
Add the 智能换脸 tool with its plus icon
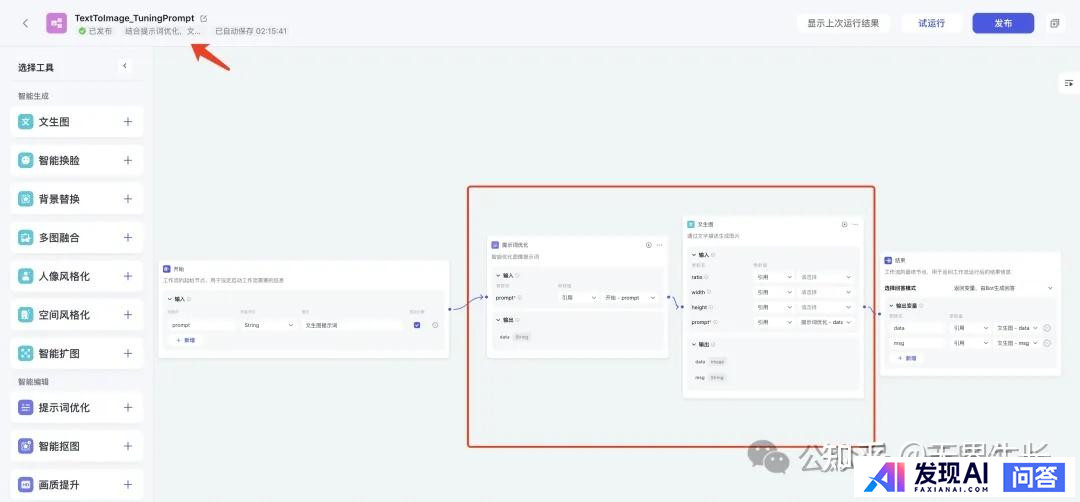click(128, 160)
